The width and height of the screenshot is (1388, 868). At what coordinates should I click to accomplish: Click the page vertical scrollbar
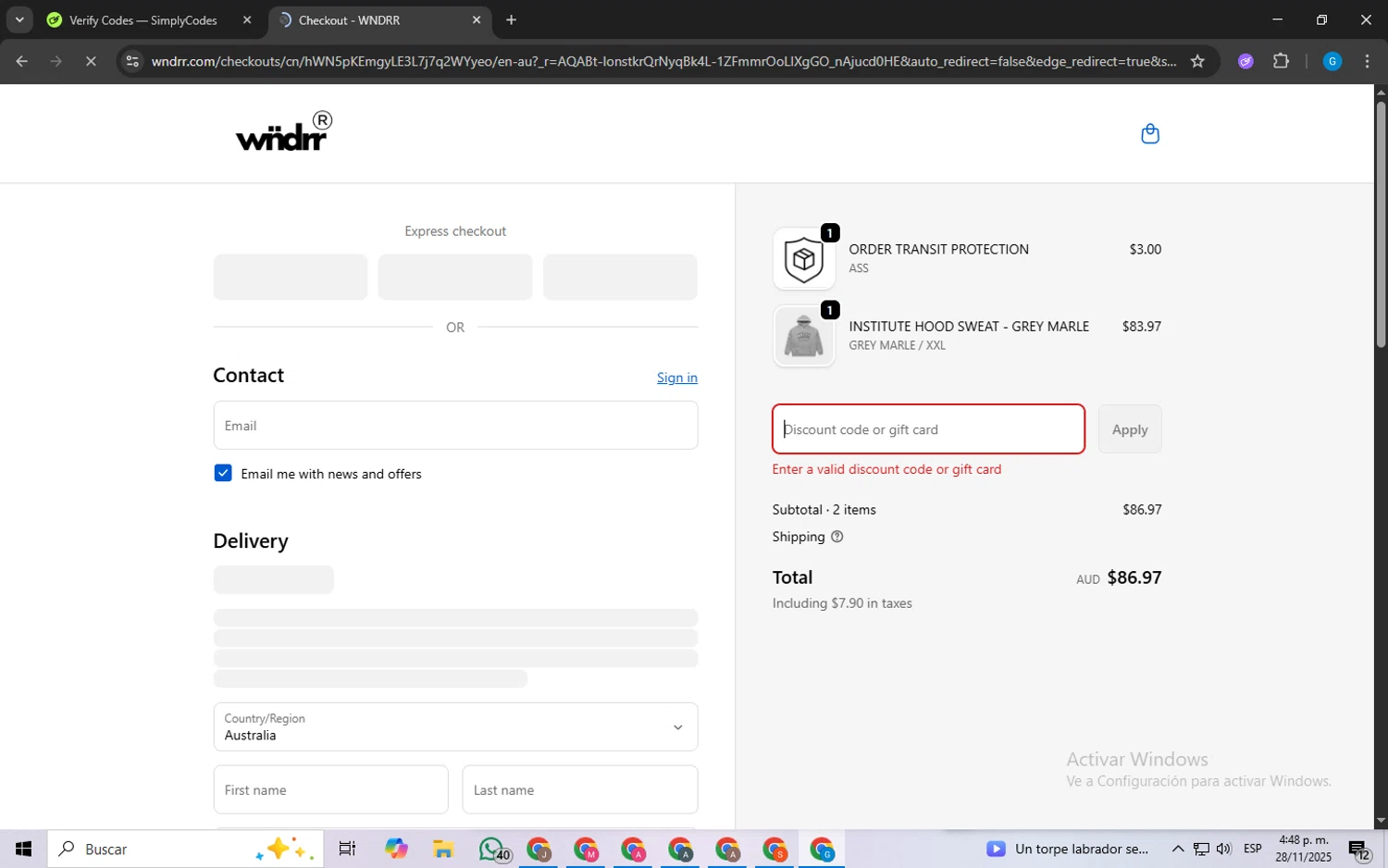click(x=1381, y=226)
